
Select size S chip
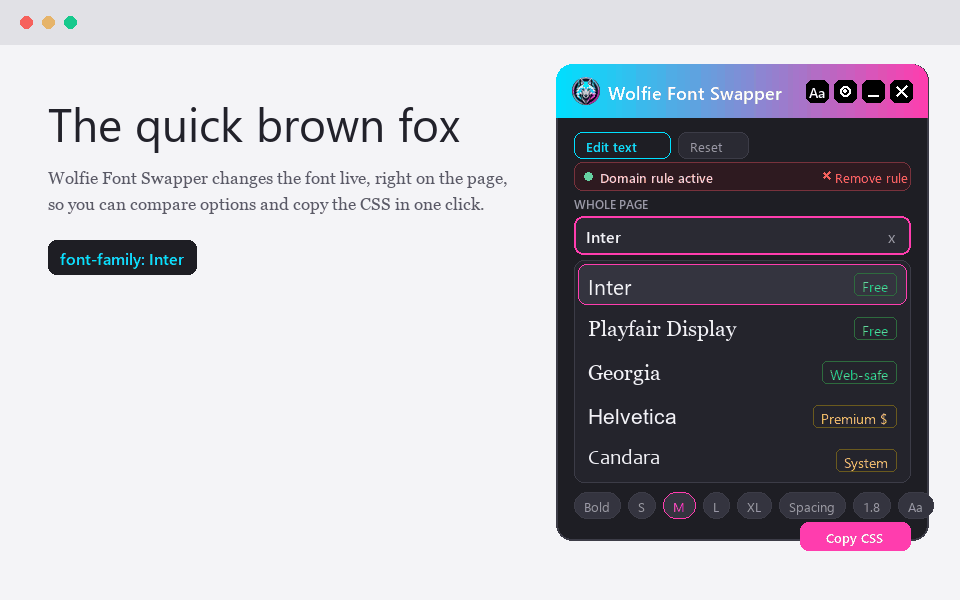[x=642, y=506]
